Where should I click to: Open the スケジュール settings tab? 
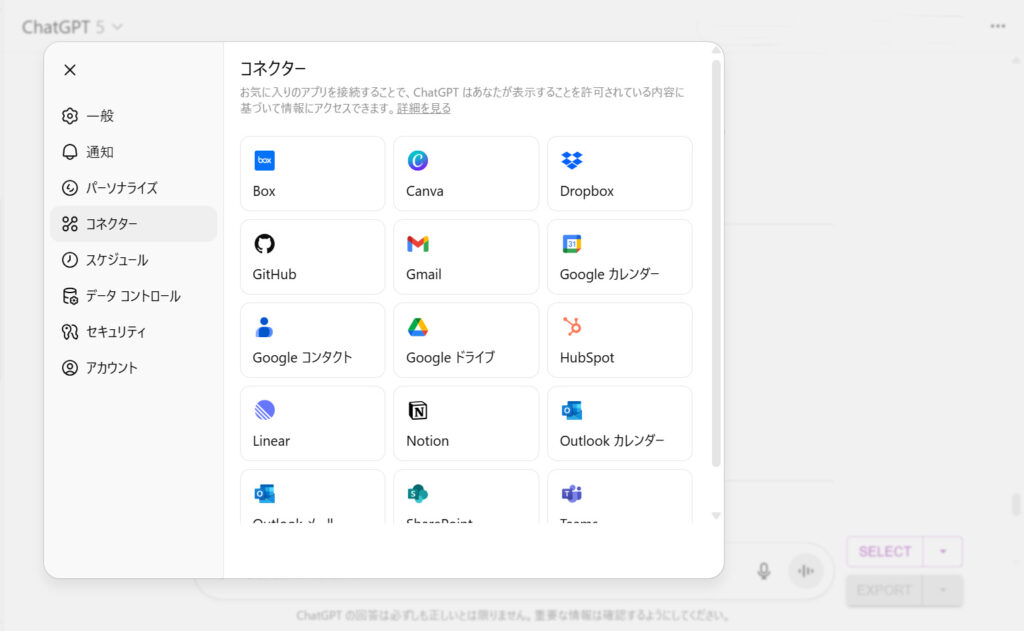click(x=134, y=260)
